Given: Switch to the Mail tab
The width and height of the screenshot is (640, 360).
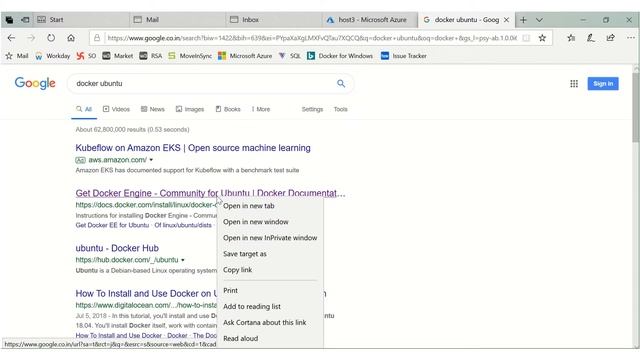Looking at the screenshot, I should point(178,20).
